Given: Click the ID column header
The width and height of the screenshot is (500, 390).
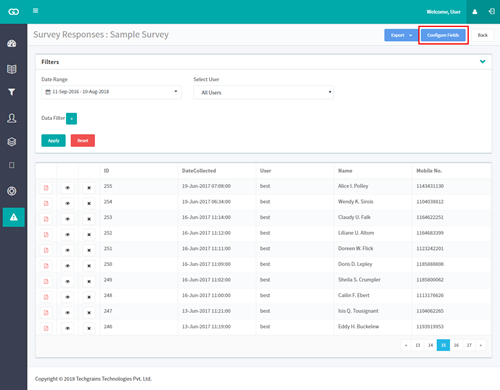Looking at the screenshot, I should [106, 171].
